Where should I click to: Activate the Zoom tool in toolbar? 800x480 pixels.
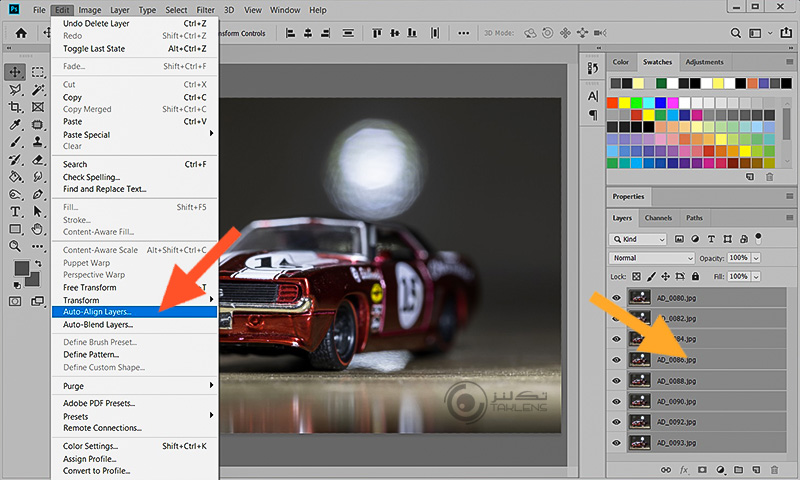[16, 246]
